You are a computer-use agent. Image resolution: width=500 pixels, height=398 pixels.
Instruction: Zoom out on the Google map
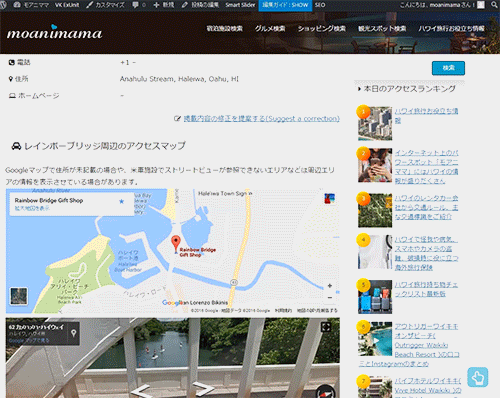click(330, 297)
